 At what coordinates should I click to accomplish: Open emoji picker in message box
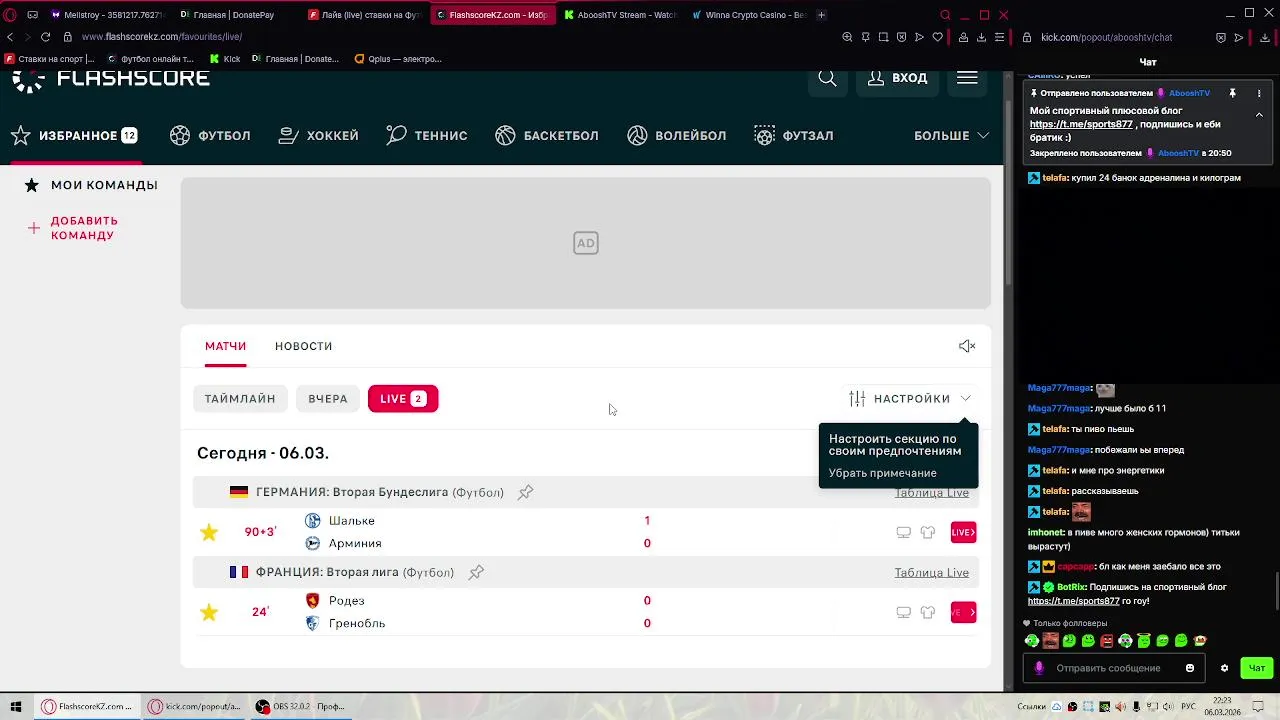(1190, 668)
